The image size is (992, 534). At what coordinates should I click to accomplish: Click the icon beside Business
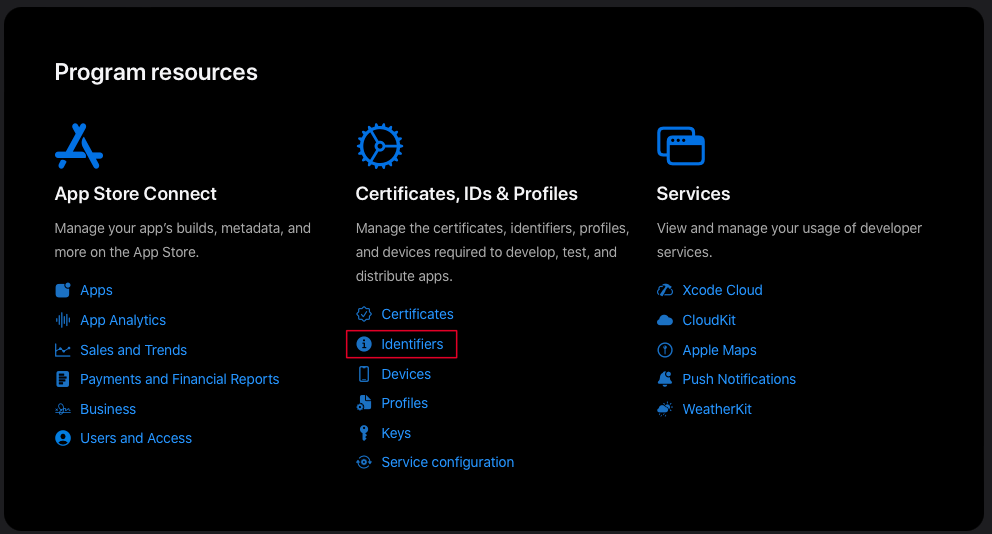coord(63,409)
